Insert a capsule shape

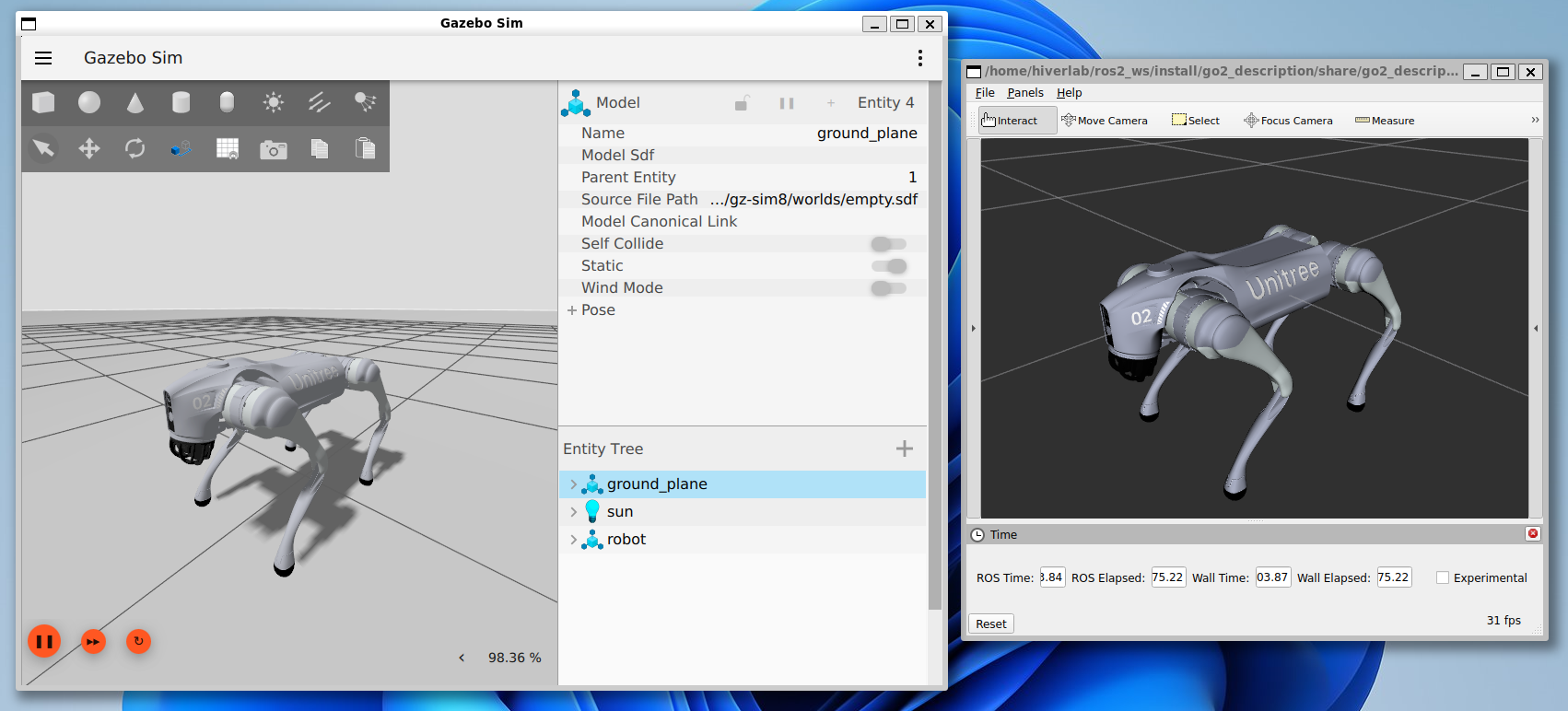pos(228,102)
